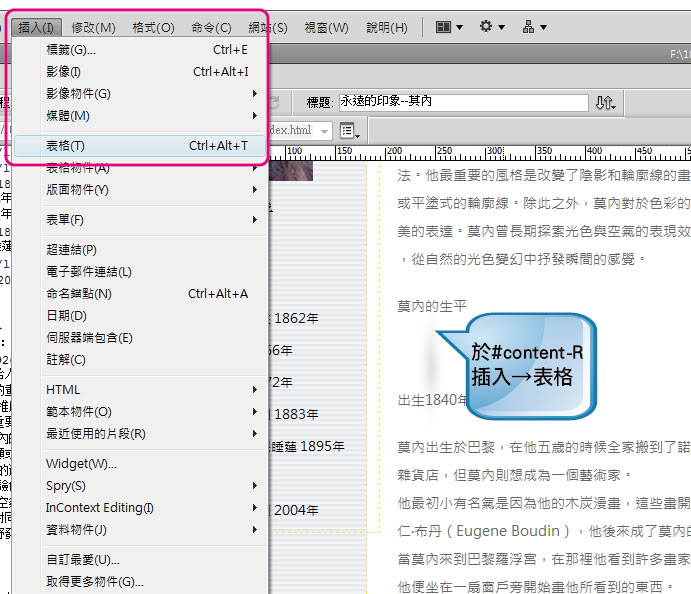Open the 修改(M) menu in menu bar

[x=93, y=27]
